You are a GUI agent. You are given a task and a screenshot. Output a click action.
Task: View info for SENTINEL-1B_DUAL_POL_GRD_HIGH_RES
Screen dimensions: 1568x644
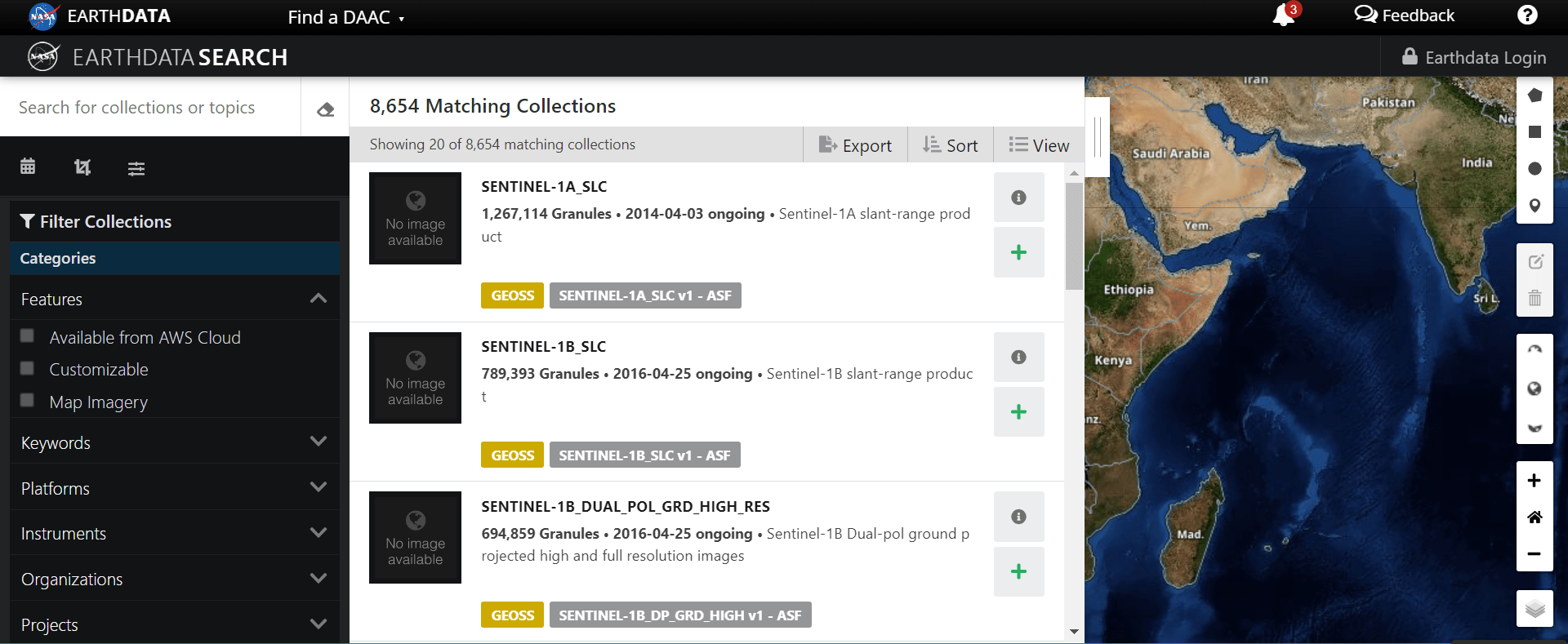(1018, 517)
